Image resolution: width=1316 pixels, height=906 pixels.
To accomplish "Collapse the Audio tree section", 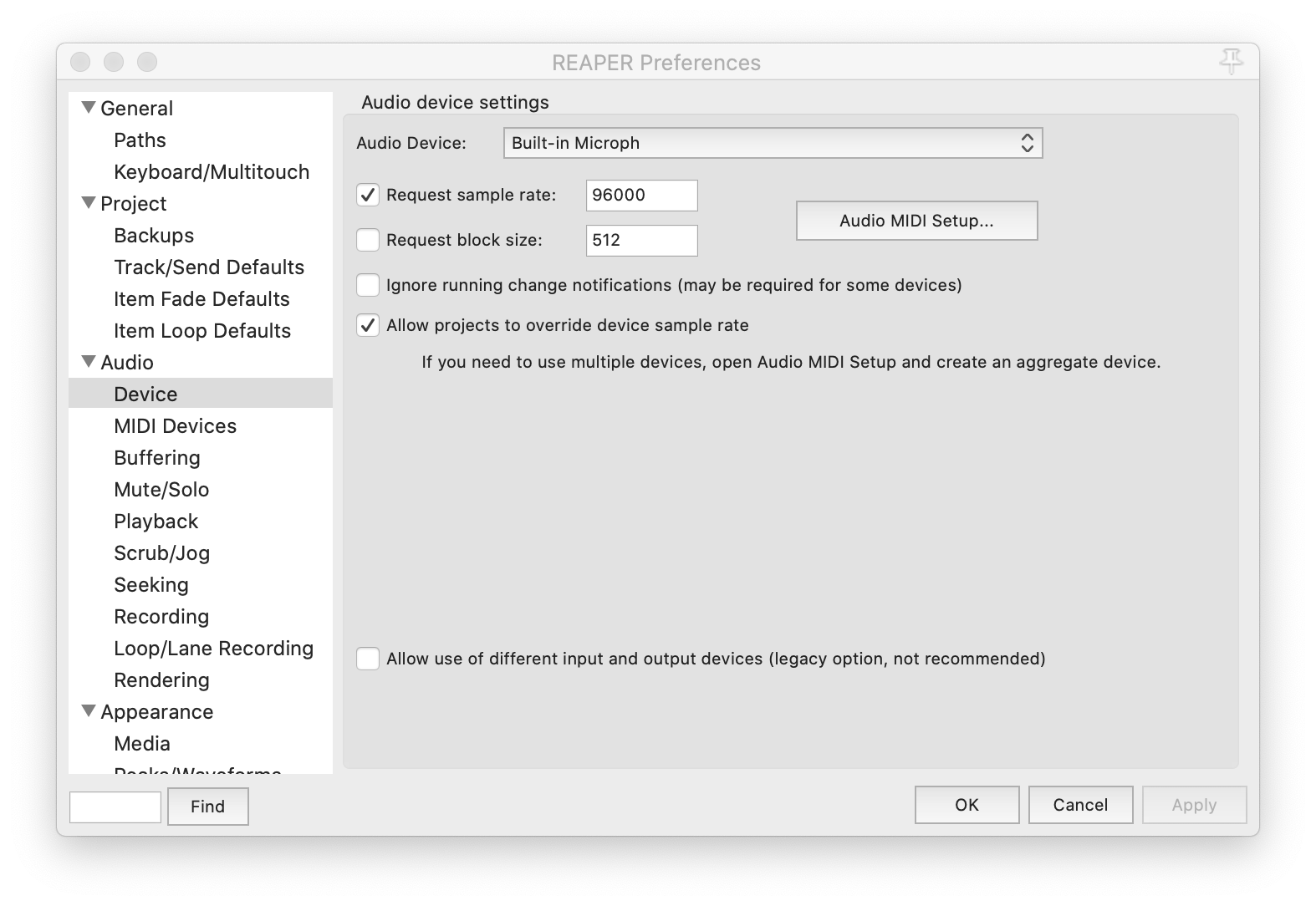I will click(x=89, y=361).
